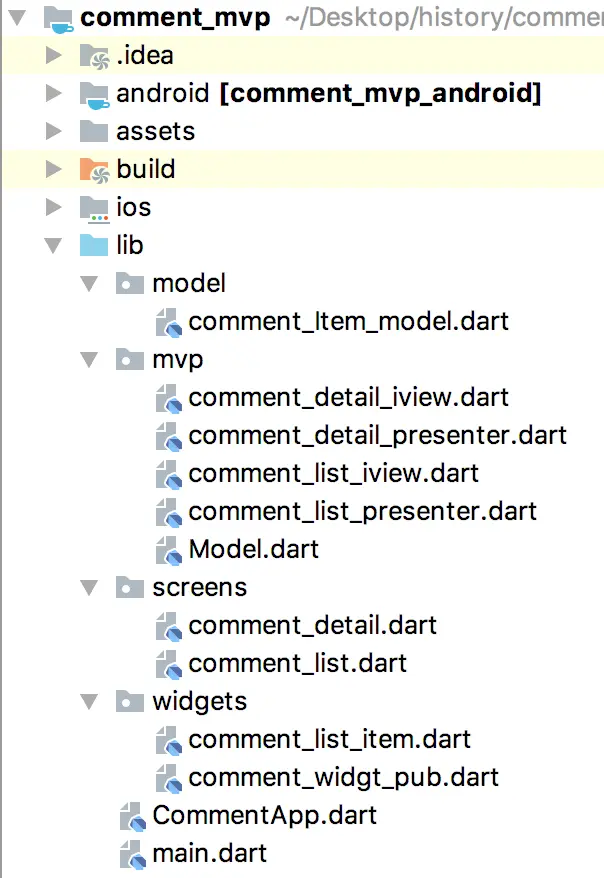Select comment_list_iview.dart file
The width and height of the screenshot is (604, 878).
click(333, 473)
